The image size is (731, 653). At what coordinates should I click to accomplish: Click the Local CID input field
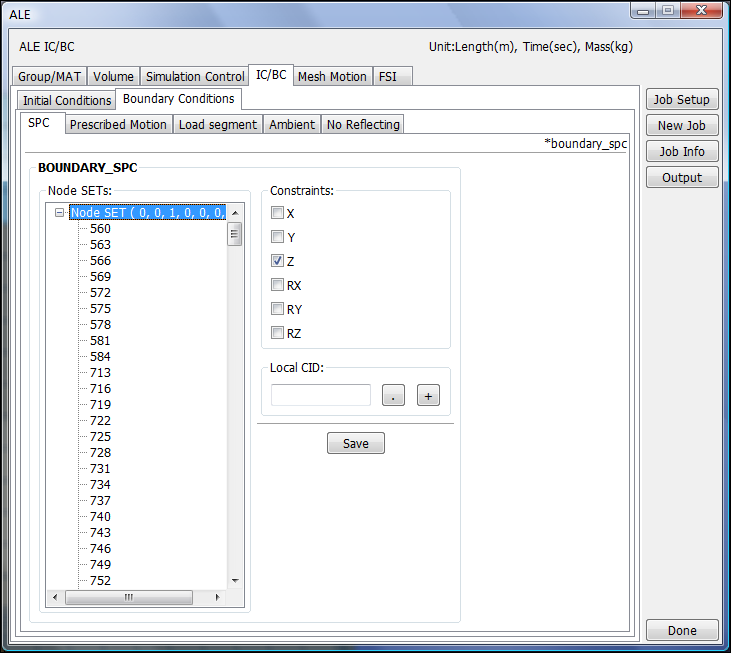[x=320, y=395]
